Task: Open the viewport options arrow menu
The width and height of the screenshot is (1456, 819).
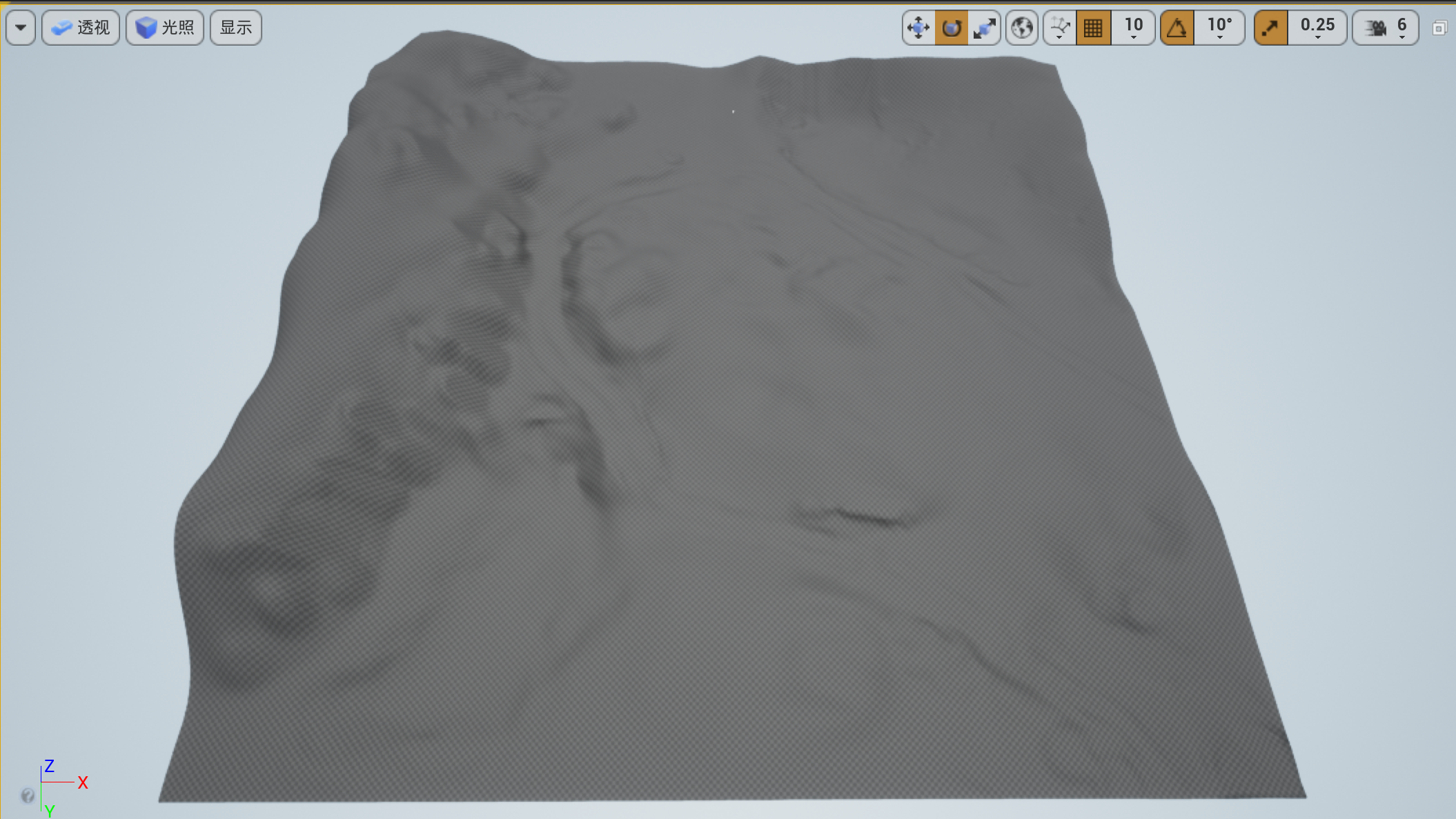Action: [x=21, y=28]
